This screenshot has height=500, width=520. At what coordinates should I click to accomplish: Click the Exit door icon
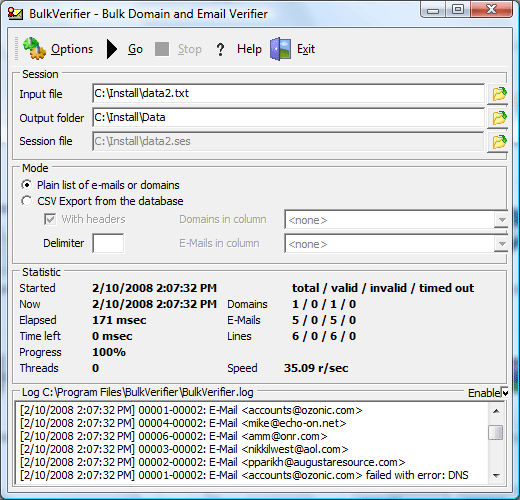click(280, 49)
